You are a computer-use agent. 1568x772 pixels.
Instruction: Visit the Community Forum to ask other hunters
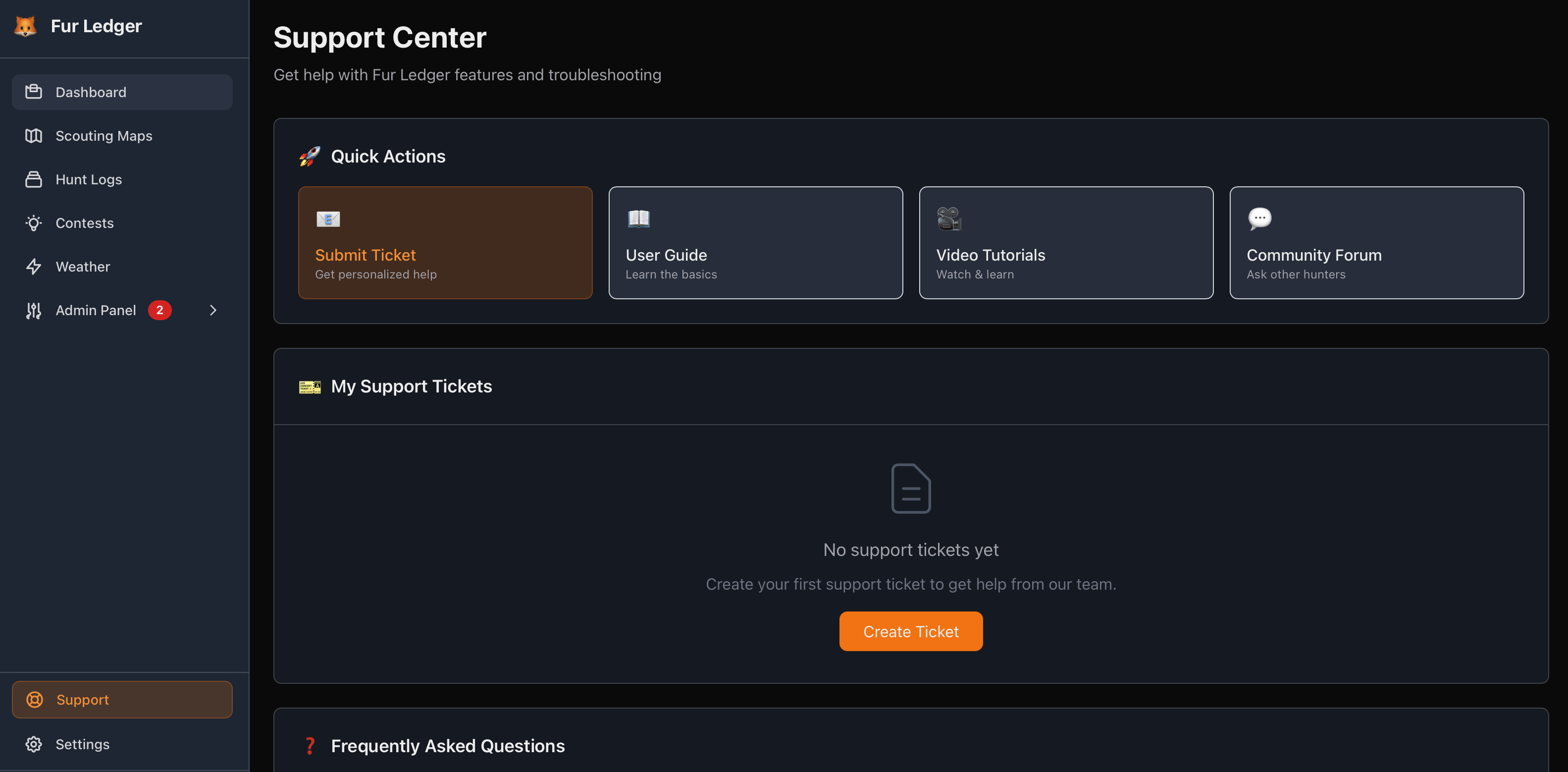click(x=1376, y=242)
